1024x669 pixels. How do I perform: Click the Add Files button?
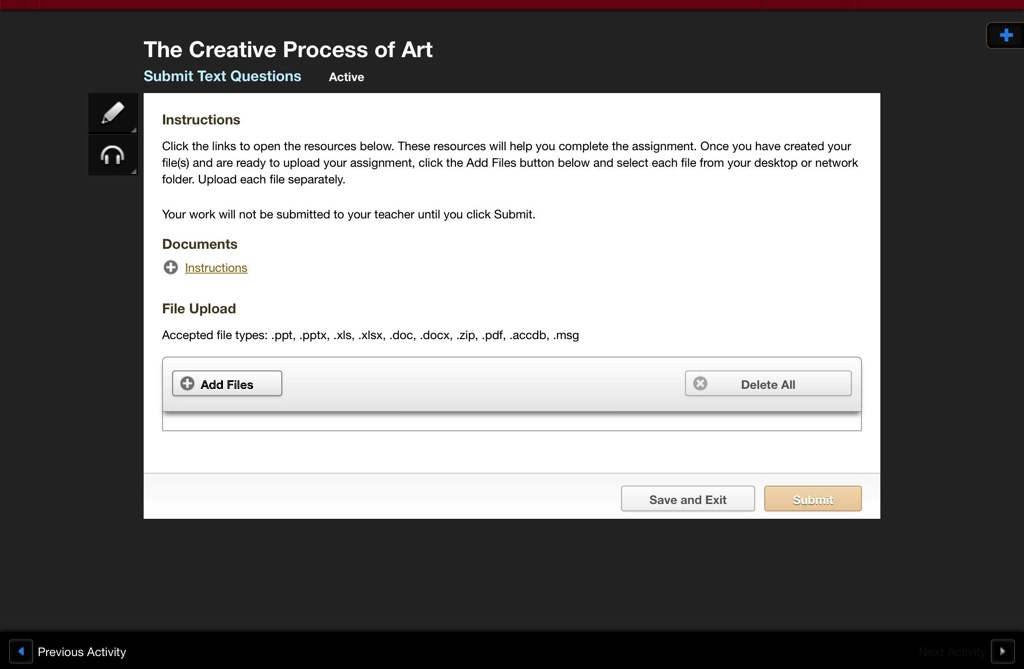tap(227, 383)
